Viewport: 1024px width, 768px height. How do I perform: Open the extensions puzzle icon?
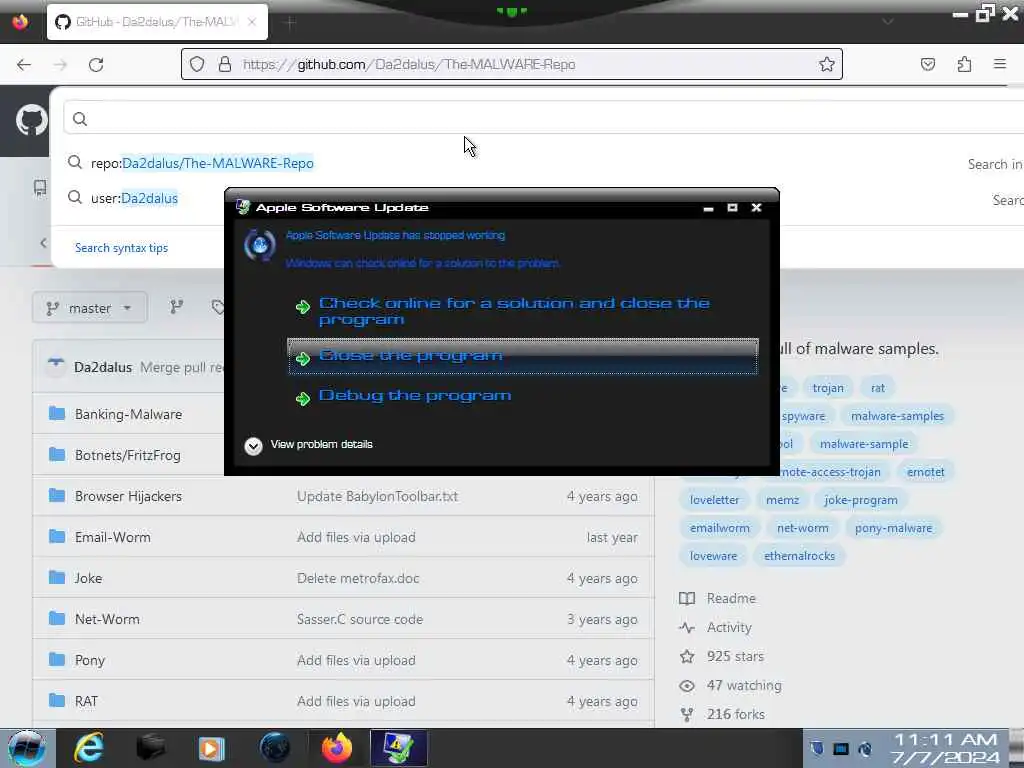point(964,64)
